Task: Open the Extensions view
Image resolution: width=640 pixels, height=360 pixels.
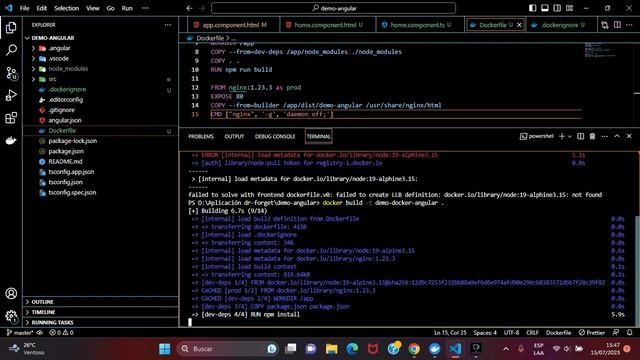Action: (11, 118)
